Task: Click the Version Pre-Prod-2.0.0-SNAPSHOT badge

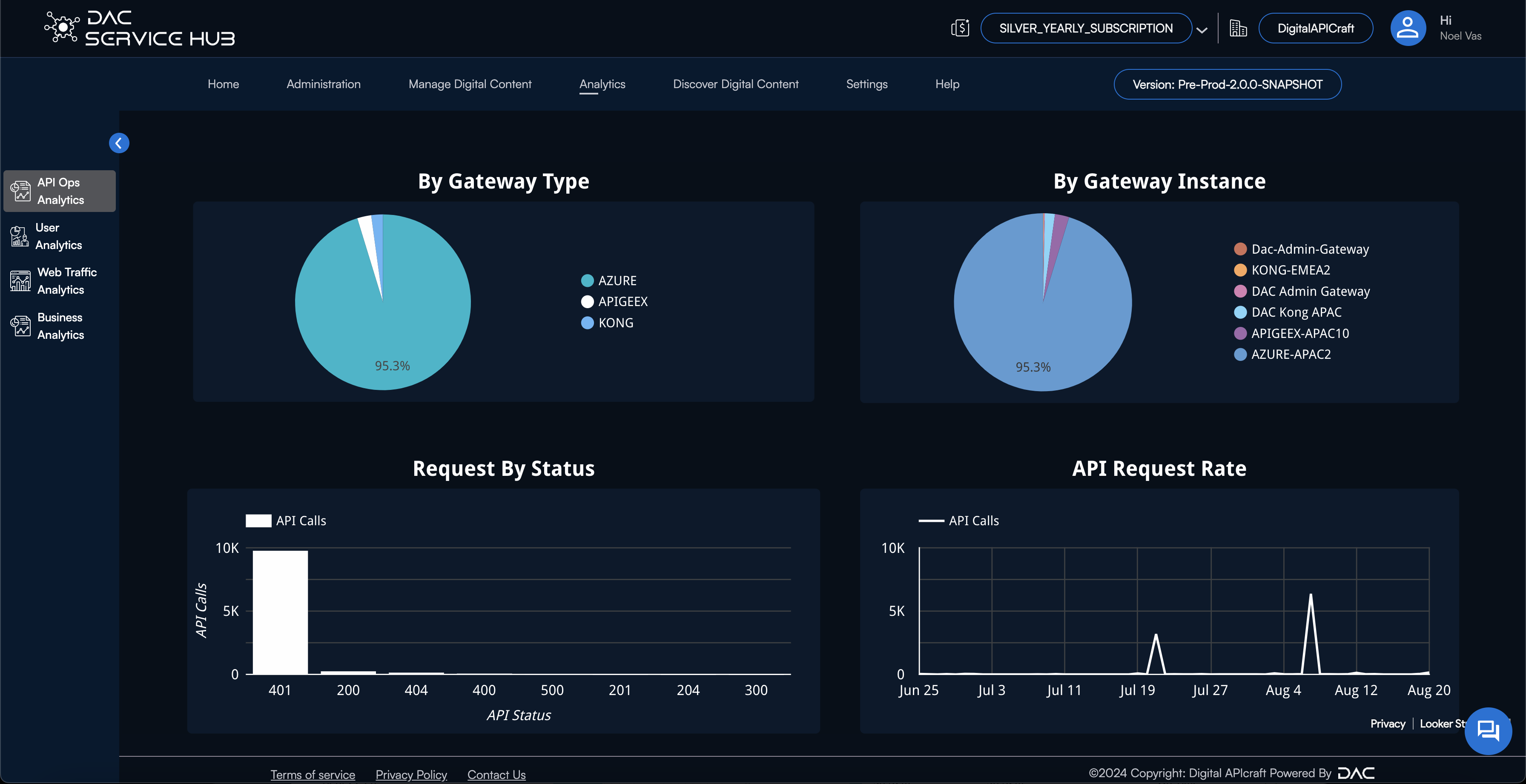Action: (1228, 84)
